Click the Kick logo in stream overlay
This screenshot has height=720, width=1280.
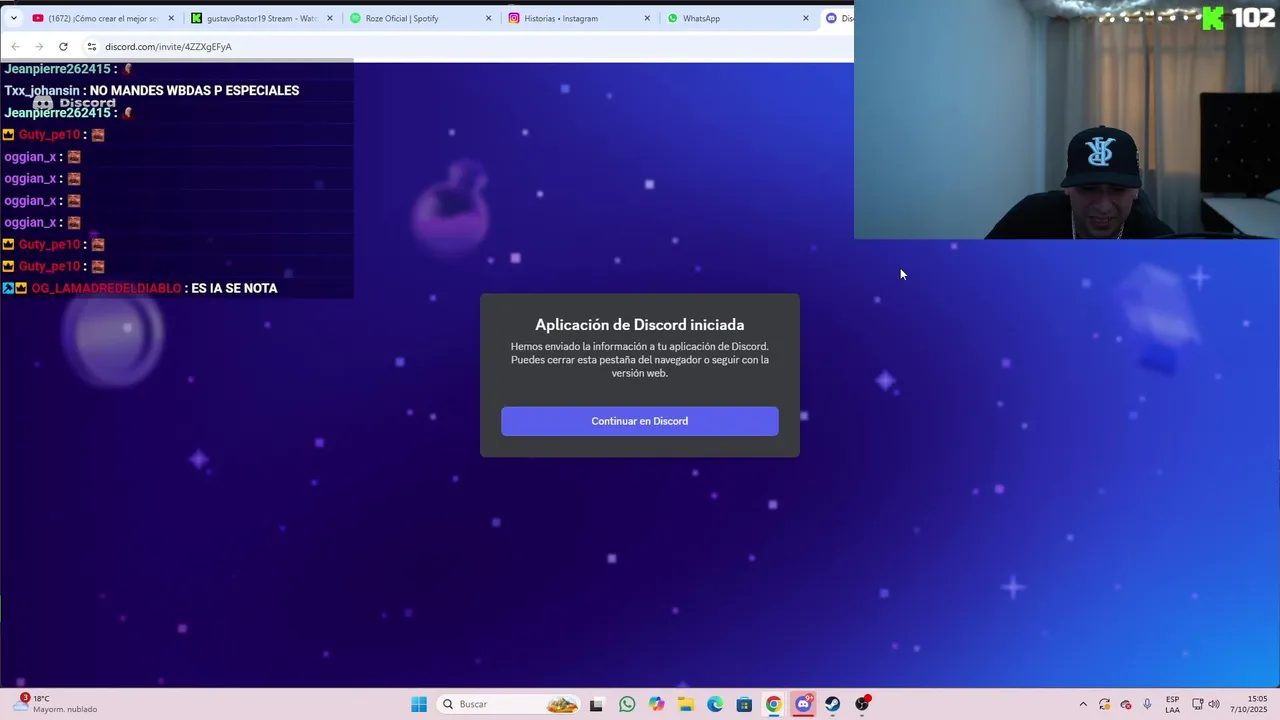[x=1213, y=17]
